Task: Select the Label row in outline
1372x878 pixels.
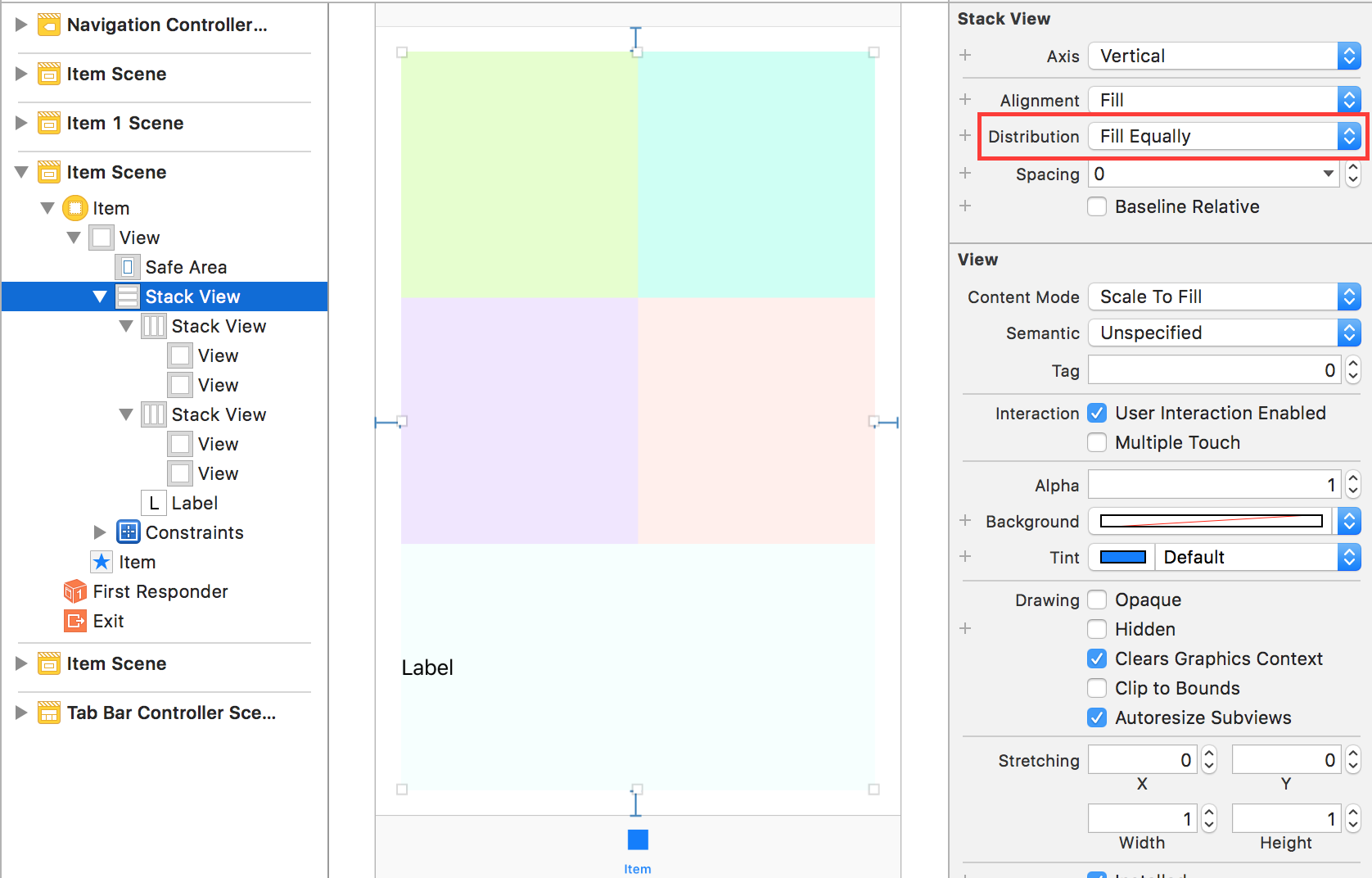Action: click(165, 503)
